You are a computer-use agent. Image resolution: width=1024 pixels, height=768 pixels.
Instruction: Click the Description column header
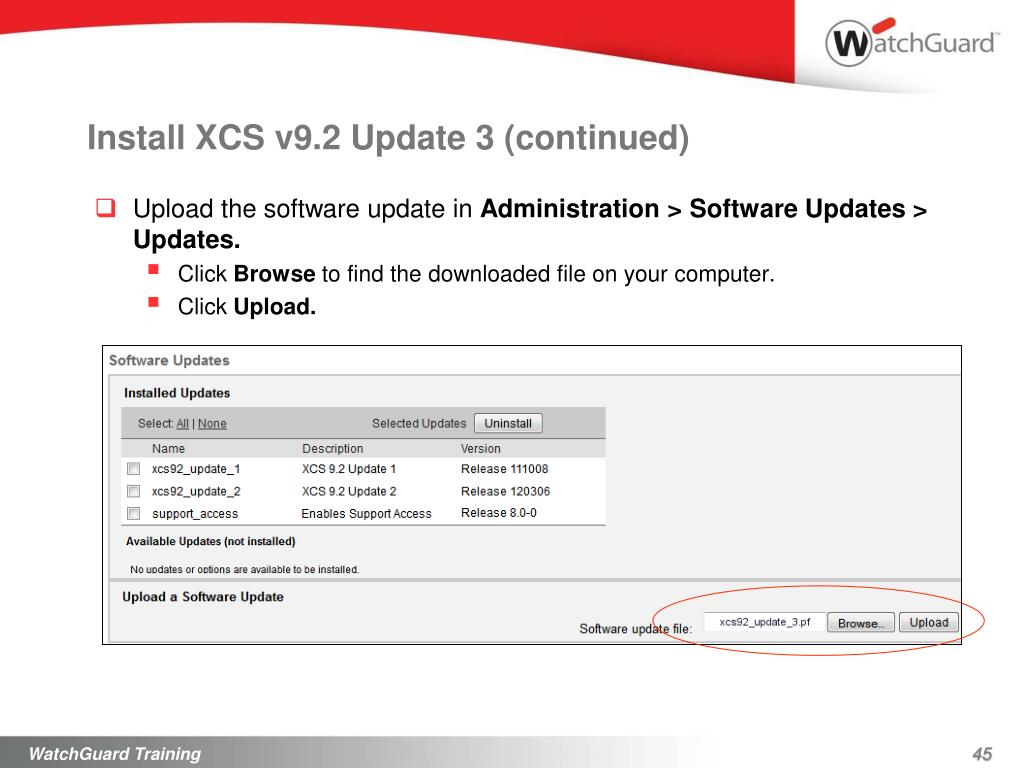click(x=332, y=449)
